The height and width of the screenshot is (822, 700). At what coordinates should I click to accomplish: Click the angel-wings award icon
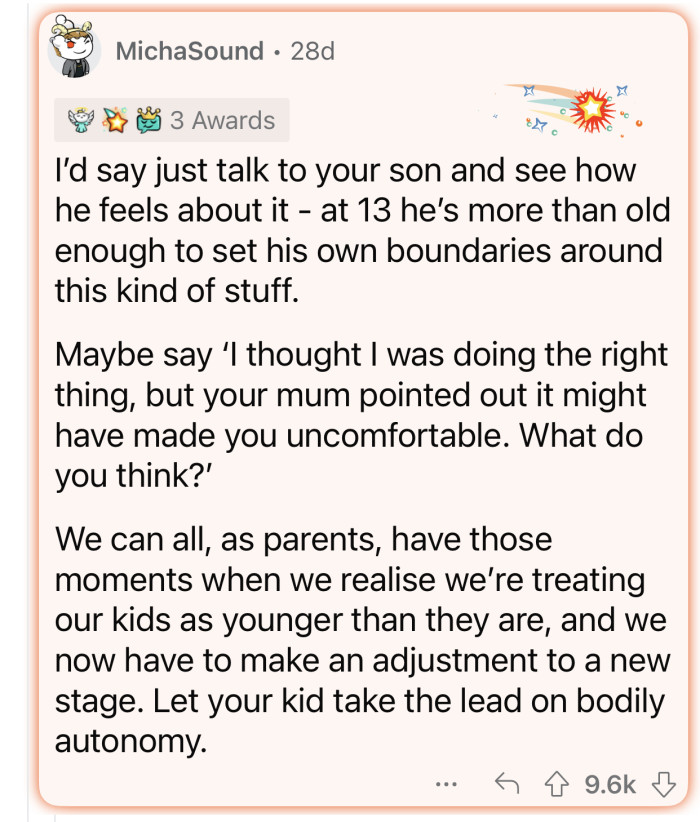(x=78, y=121)
